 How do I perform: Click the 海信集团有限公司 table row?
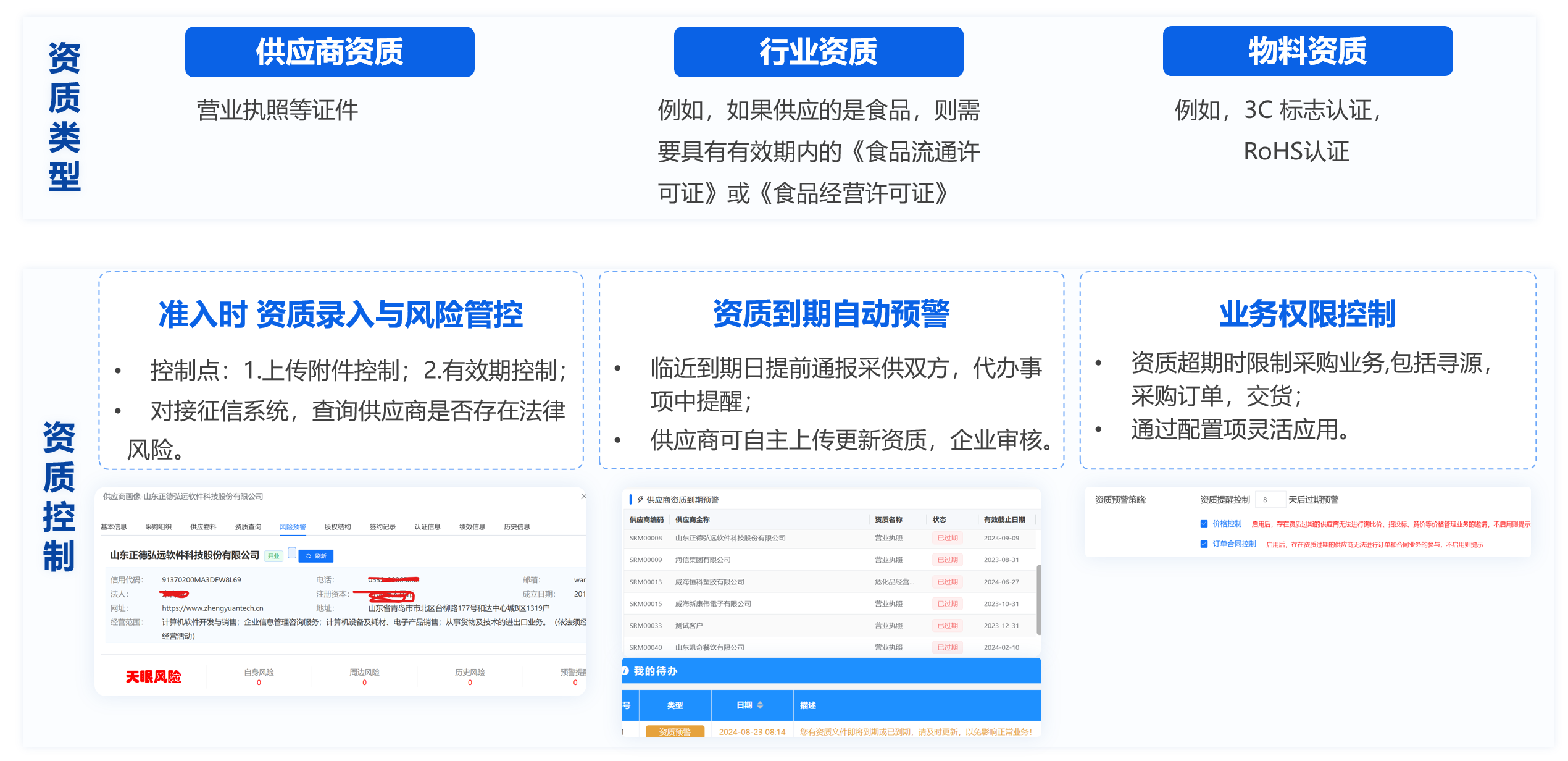pyautogui.click(x=703, y=560)
